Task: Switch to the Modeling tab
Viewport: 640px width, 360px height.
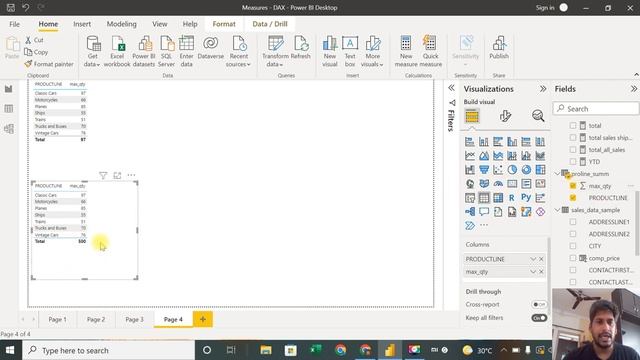Action: pos(122,24)
